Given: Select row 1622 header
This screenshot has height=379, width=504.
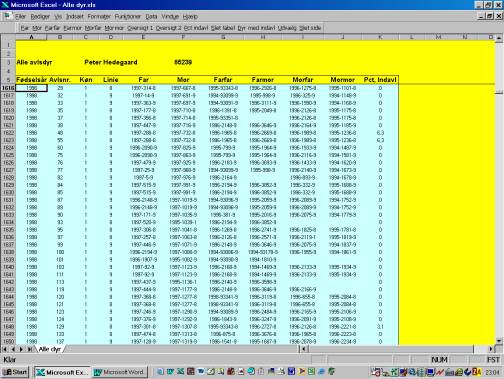Looking at the screenshot, I should click(x=8, y=133).
